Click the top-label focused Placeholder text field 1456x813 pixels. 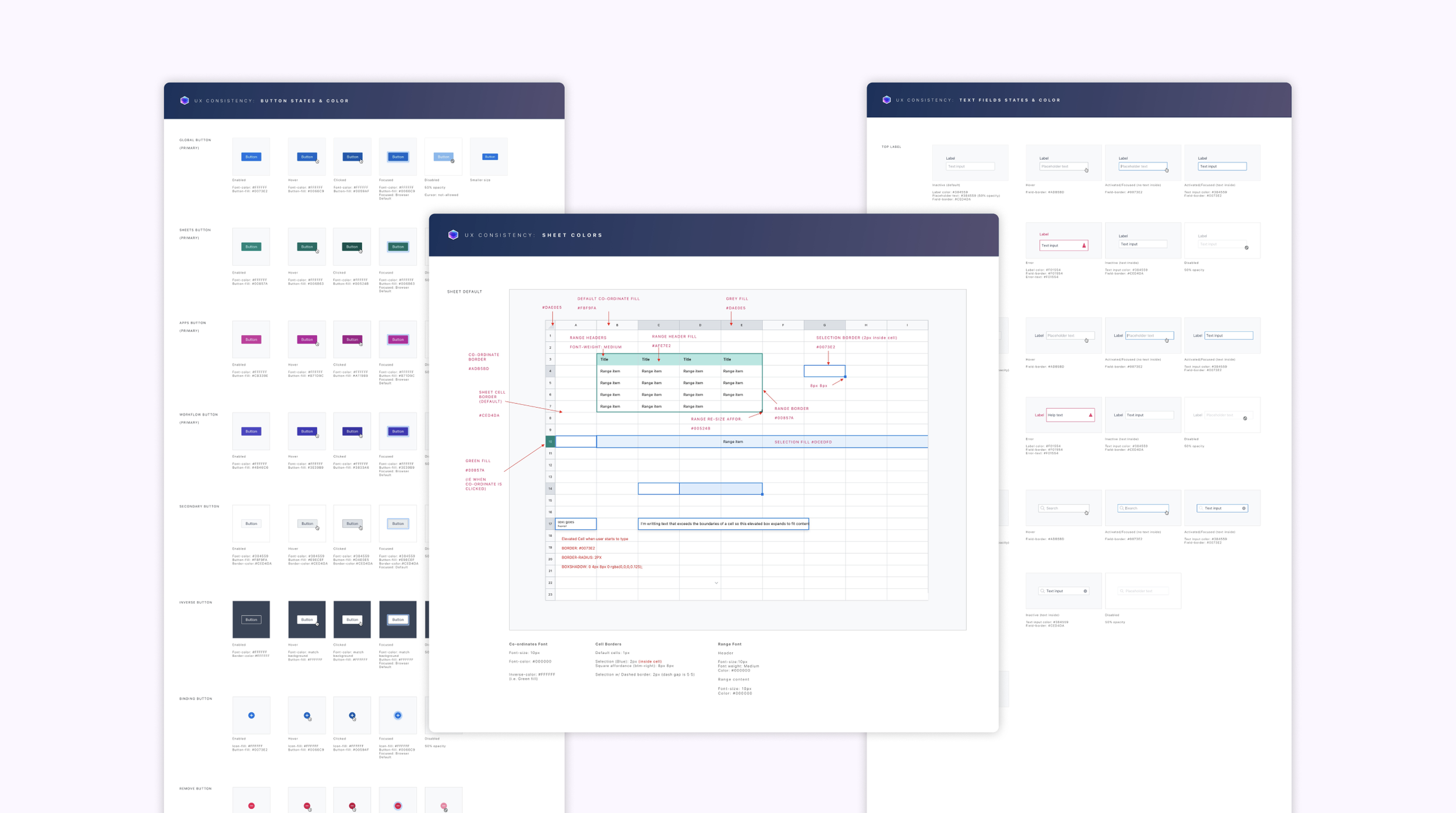click(x=1143, y=167)
